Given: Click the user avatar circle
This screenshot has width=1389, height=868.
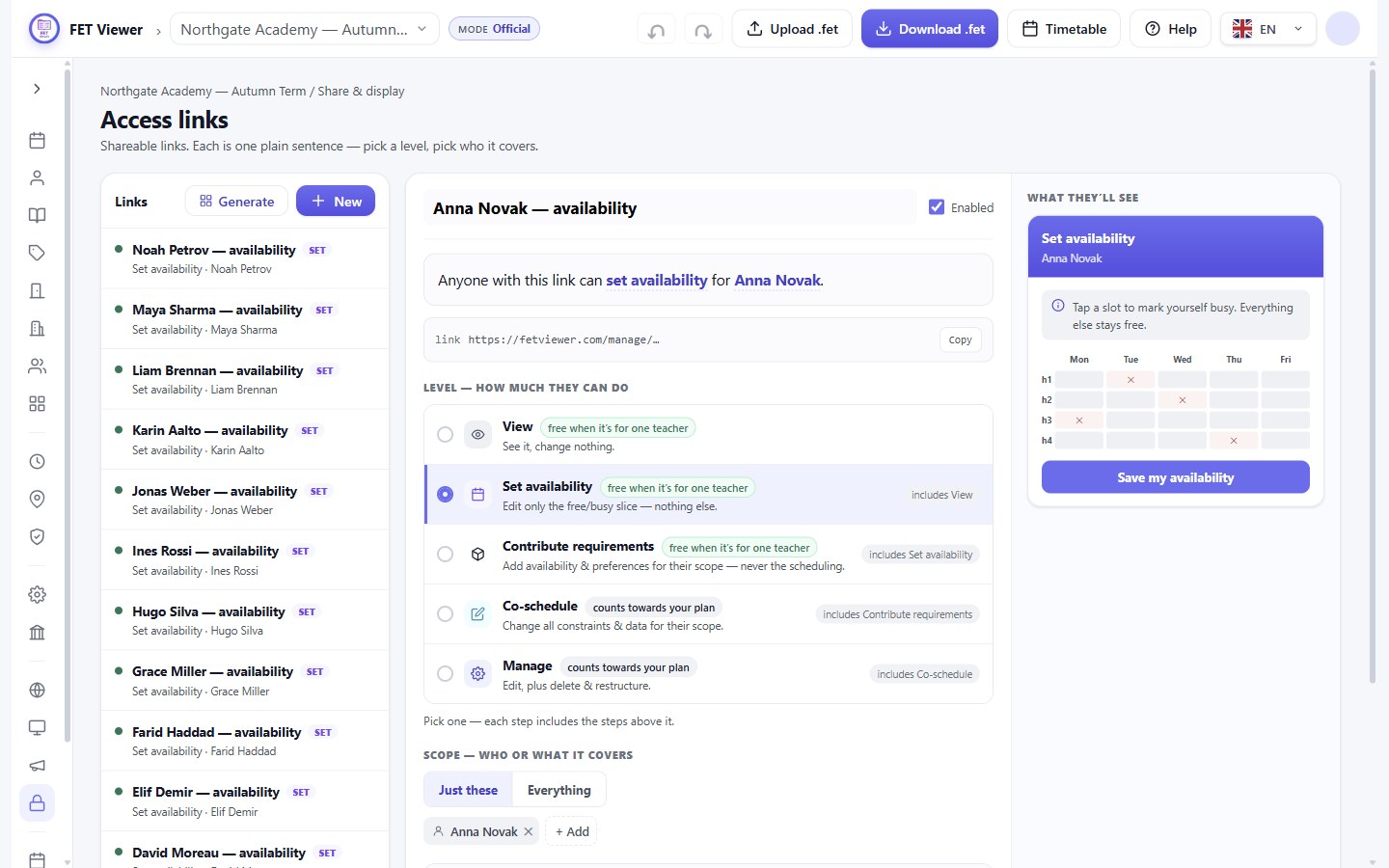Looking at the screenshot, I should (x=1343, y=29).
